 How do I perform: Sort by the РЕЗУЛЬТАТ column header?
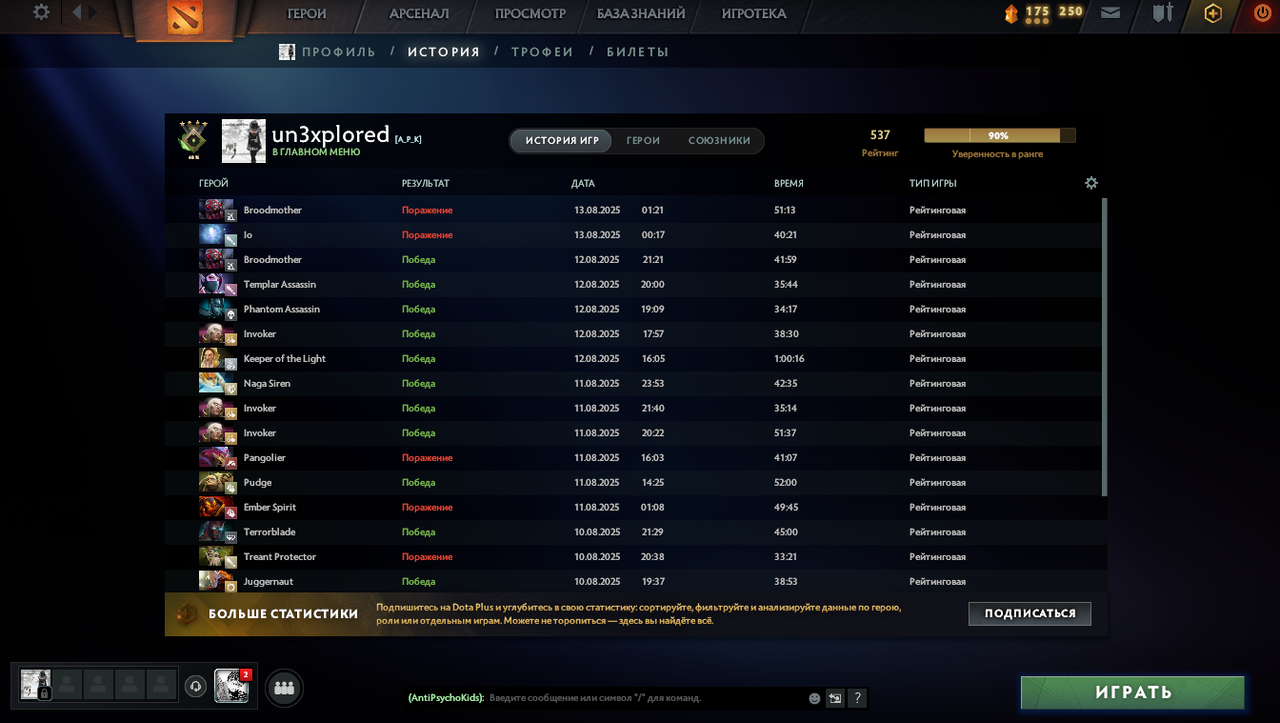point(426,184)
